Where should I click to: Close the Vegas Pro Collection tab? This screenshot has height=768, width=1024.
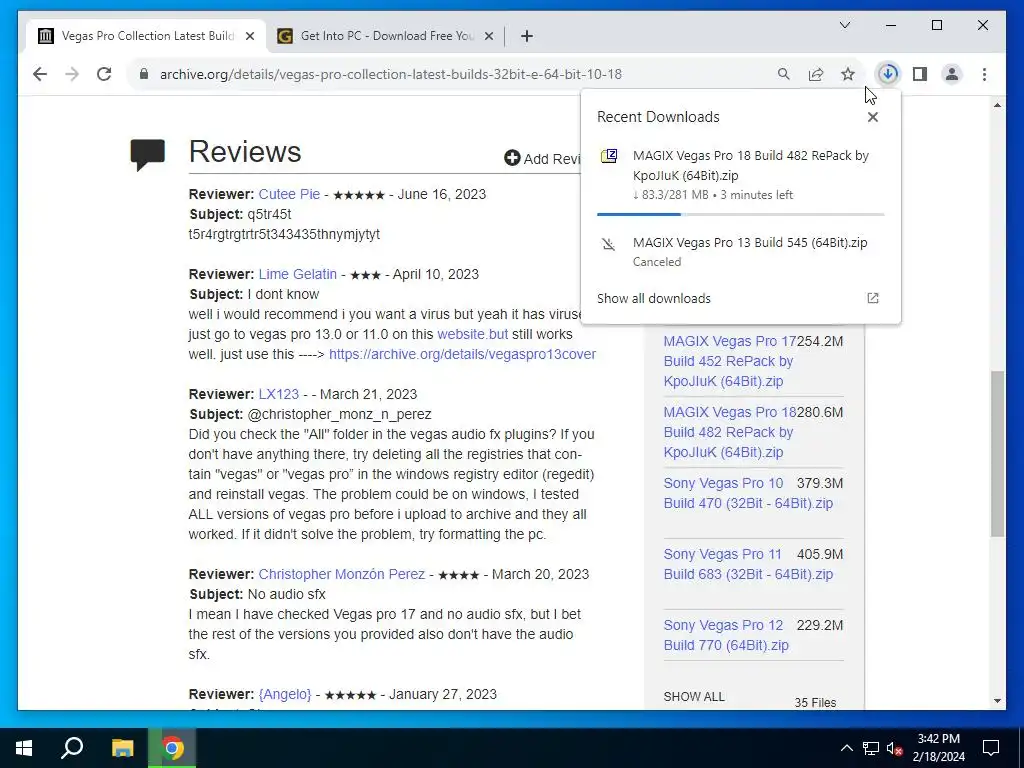(249, 36)
